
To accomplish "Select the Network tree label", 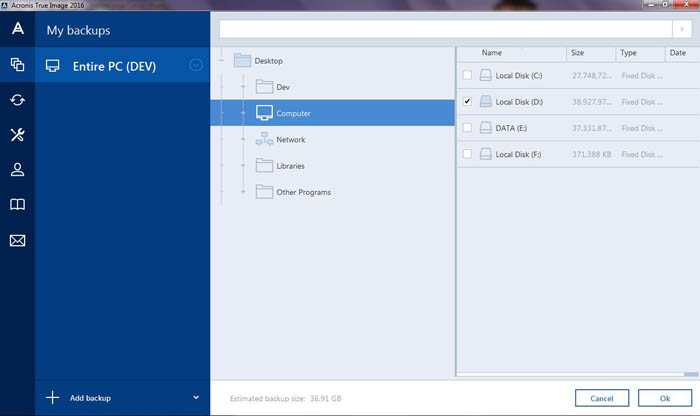I will click(291, 139).
